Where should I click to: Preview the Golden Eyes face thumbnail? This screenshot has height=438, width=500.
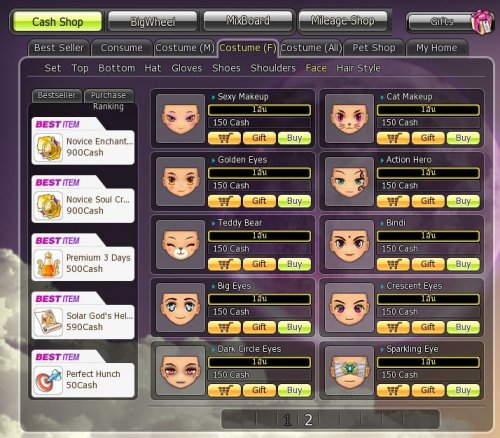click(181, 182)
